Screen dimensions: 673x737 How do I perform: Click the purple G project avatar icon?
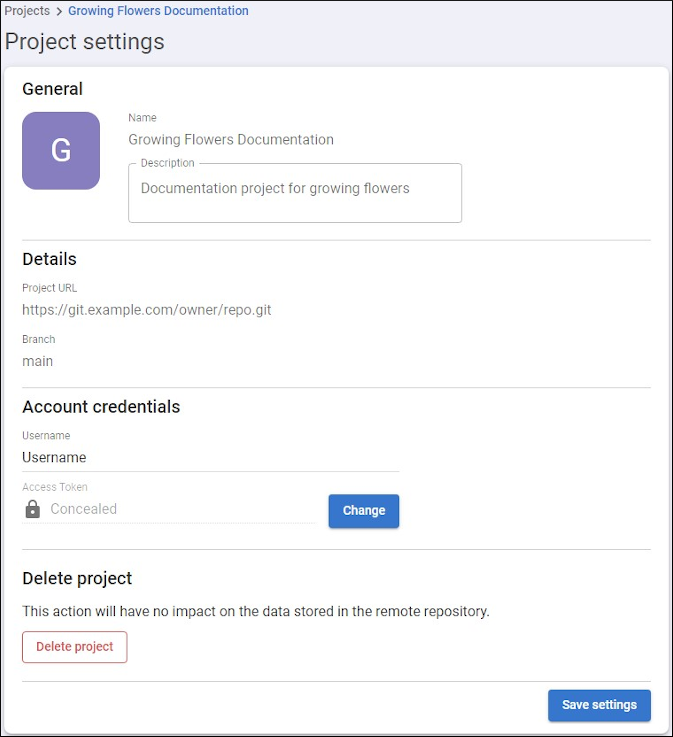coord(61,151)
